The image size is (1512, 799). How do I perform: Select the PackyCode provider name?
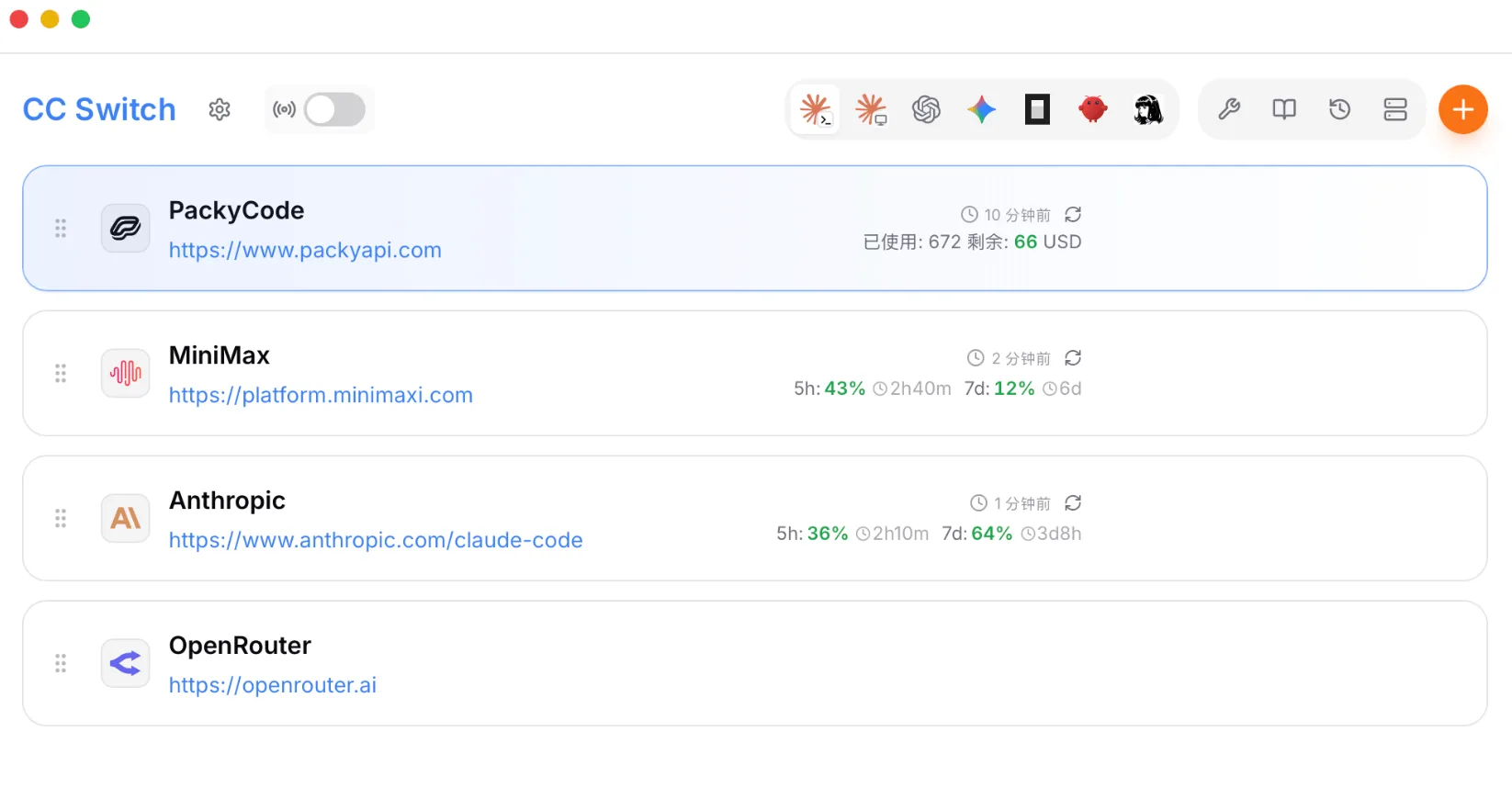tap(236, 210)
